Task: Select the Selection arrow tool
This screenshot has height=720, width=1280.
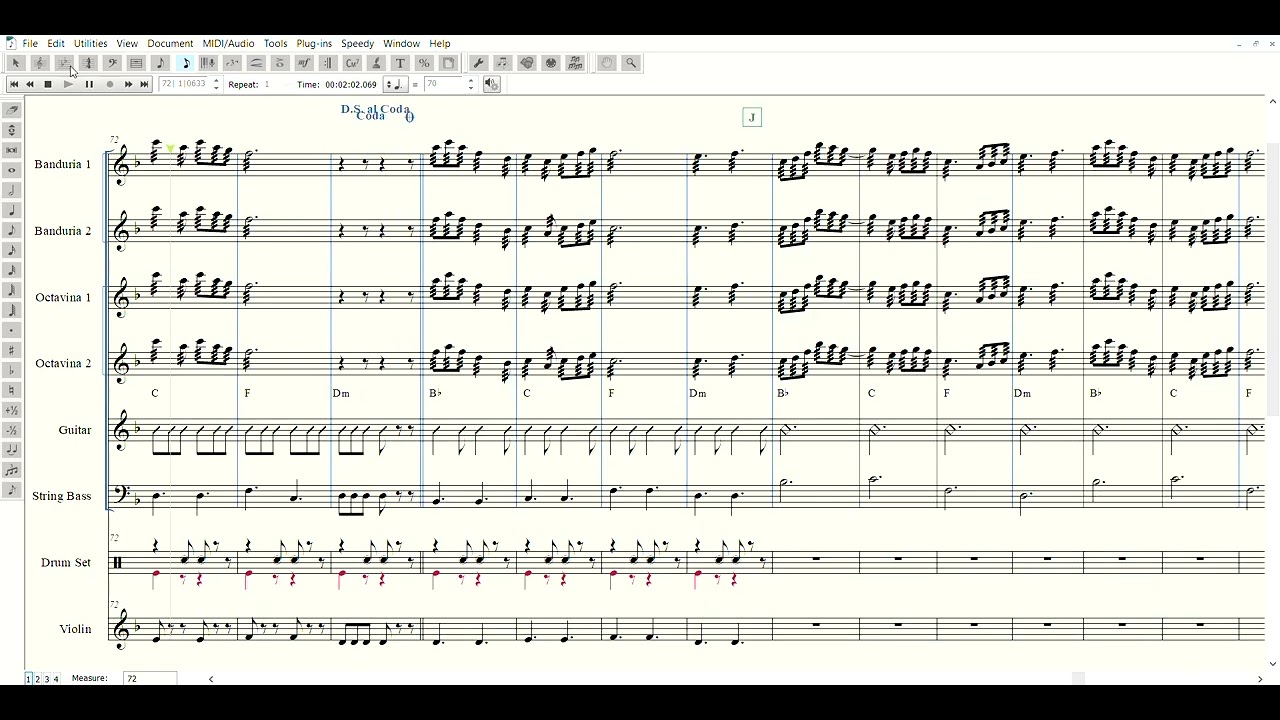Action: [15, 63]
